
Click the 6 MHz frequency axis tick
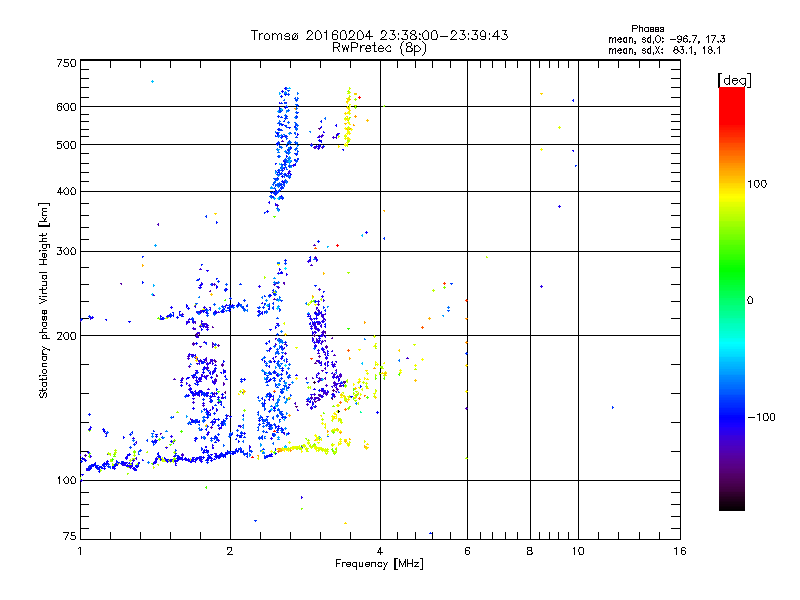pyautogui.click(x=467, y=551)
